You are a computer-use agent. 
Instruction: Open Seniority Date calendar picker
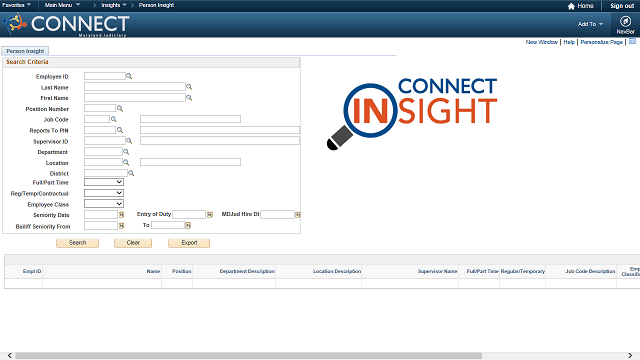click(x=121, y=215)
